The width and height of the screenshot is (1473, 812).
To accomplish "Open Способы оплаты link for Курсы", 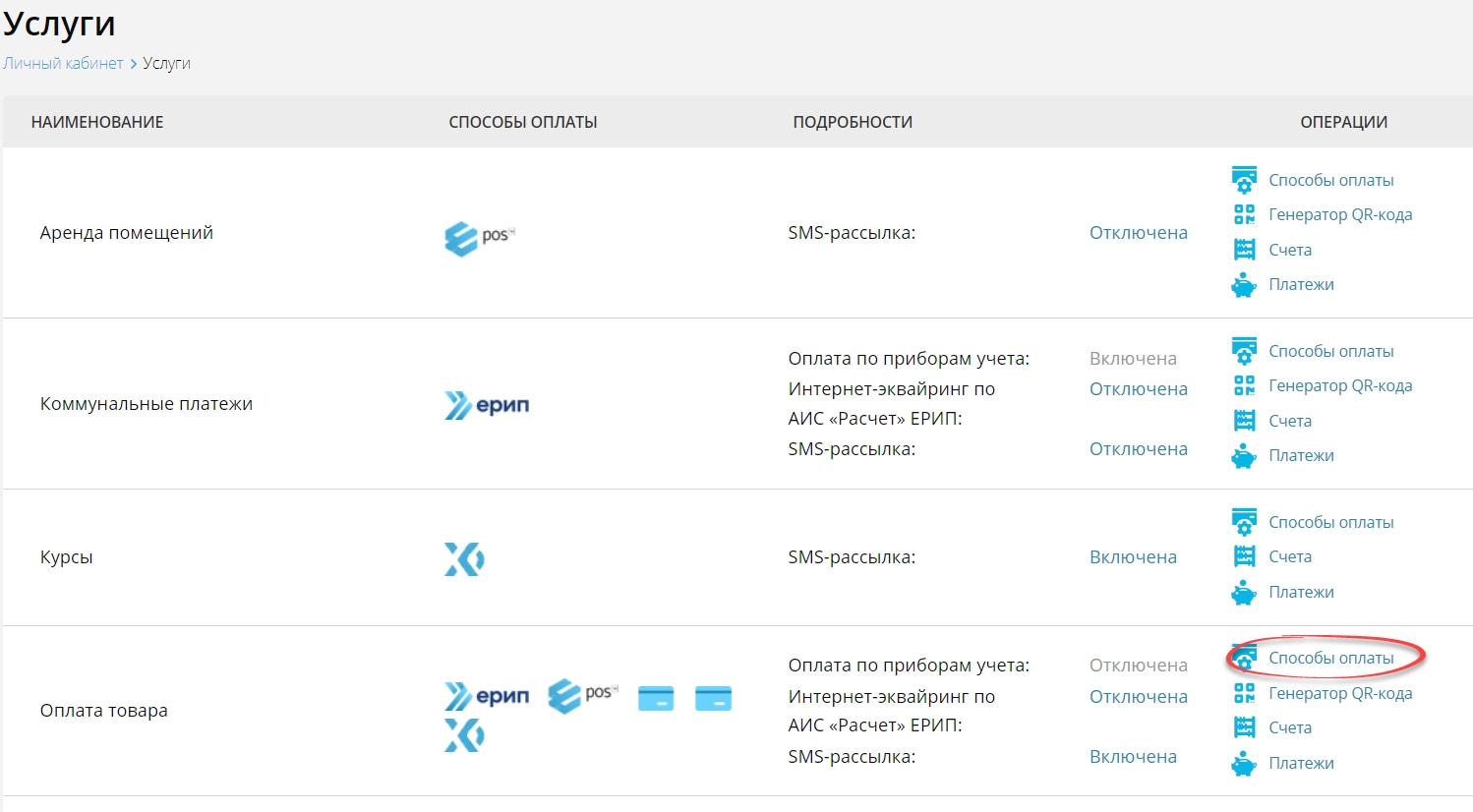I will click(1331, 522).
